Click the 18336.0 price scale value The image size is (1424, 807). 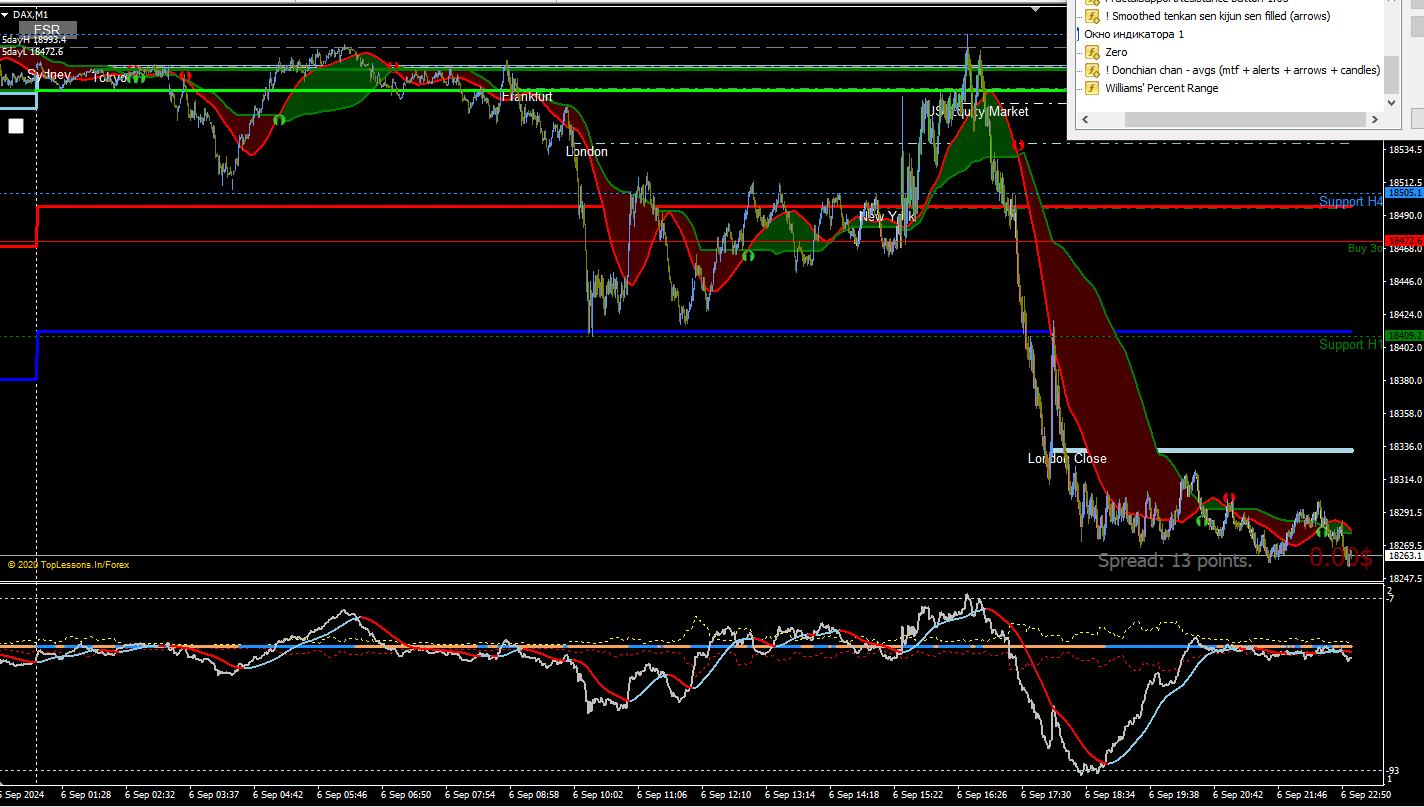click(x=1405, y=447)
